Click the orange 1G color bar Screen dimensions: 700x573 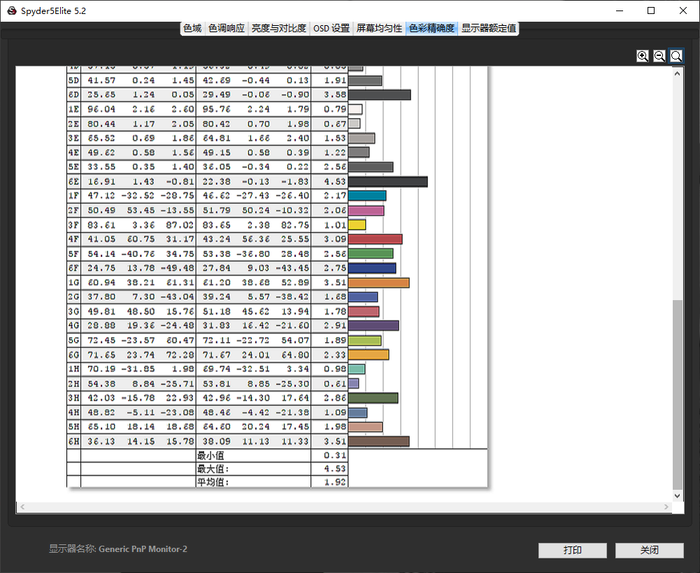coord(378,283)
